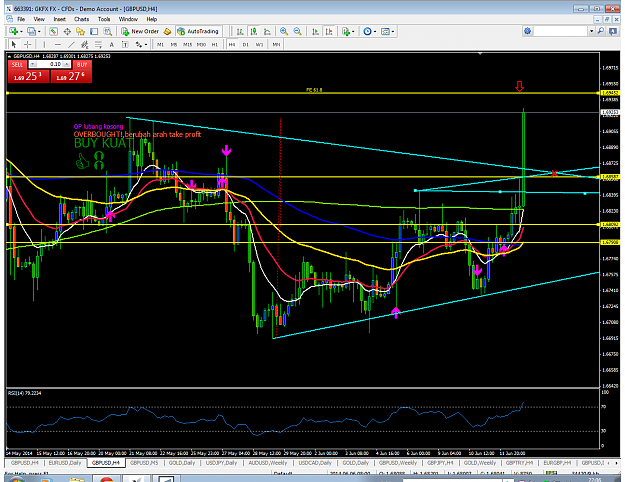The image size is (625, 482).
Task: Select the Fibonacci Retracement tool
Action: [x=98, y=44]
